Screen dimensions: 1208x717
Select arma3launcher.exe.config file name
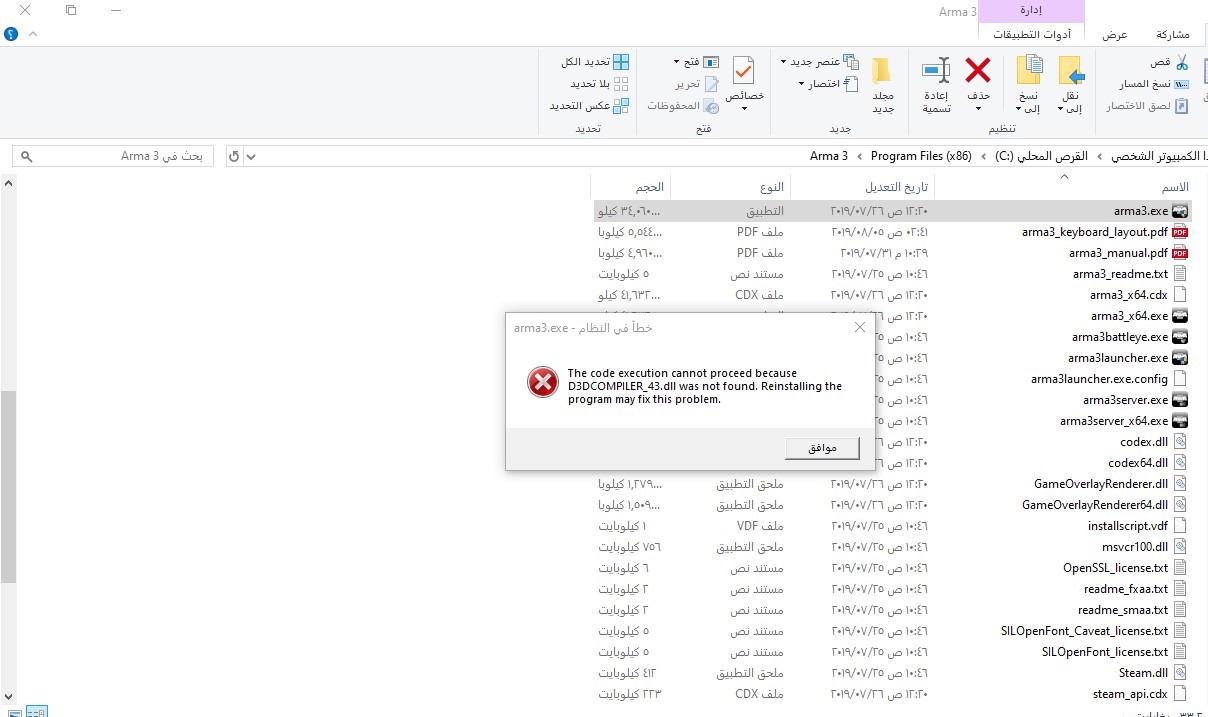point(1099,379)
